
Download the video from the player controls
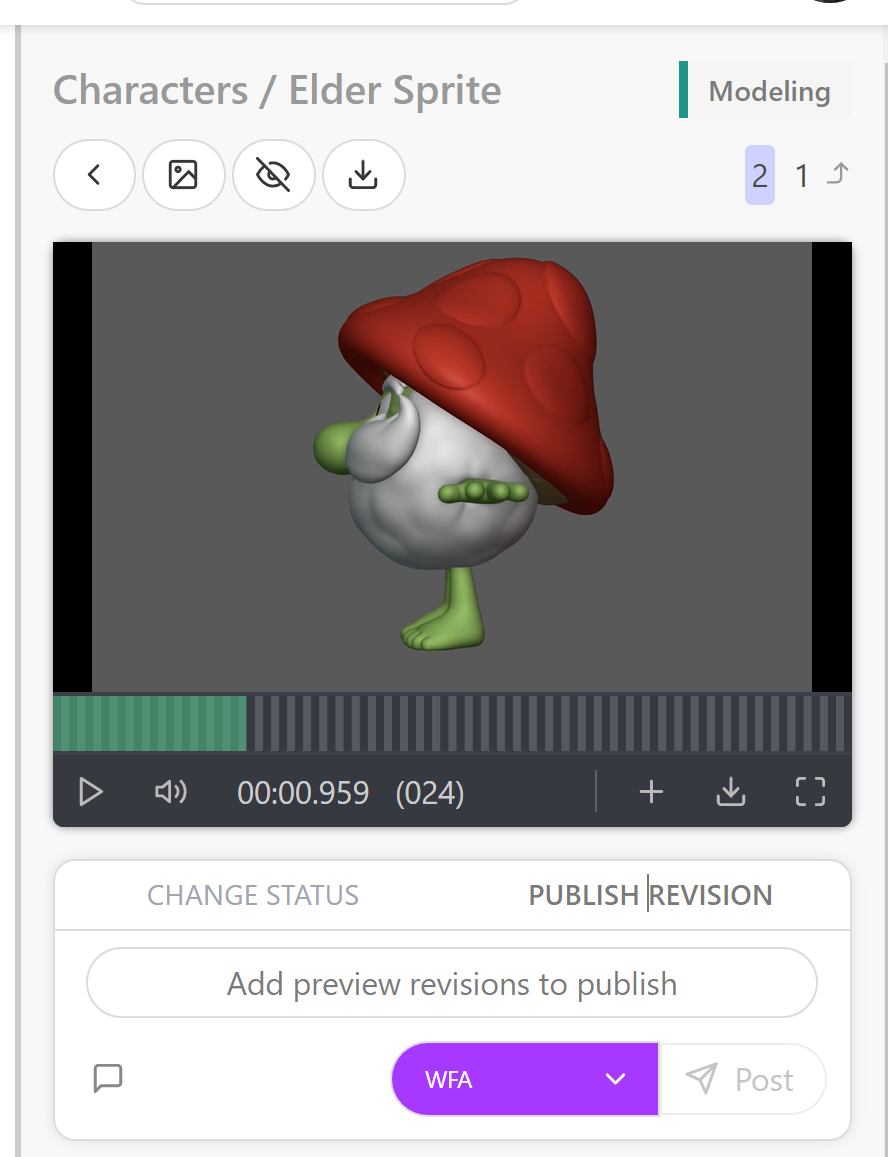point(731,792)
